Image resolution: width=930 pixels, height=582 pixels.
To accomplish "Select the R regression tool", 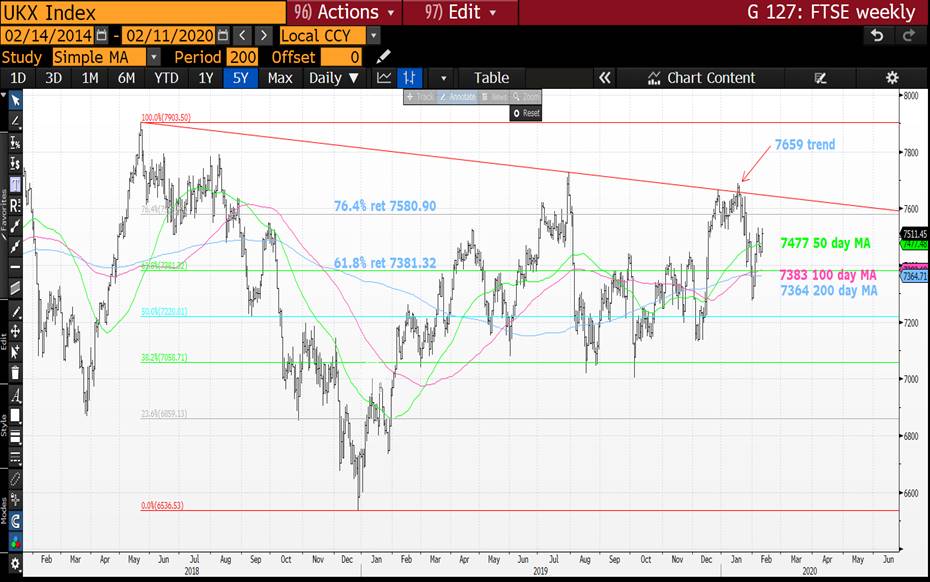I will tap(15, 205).
